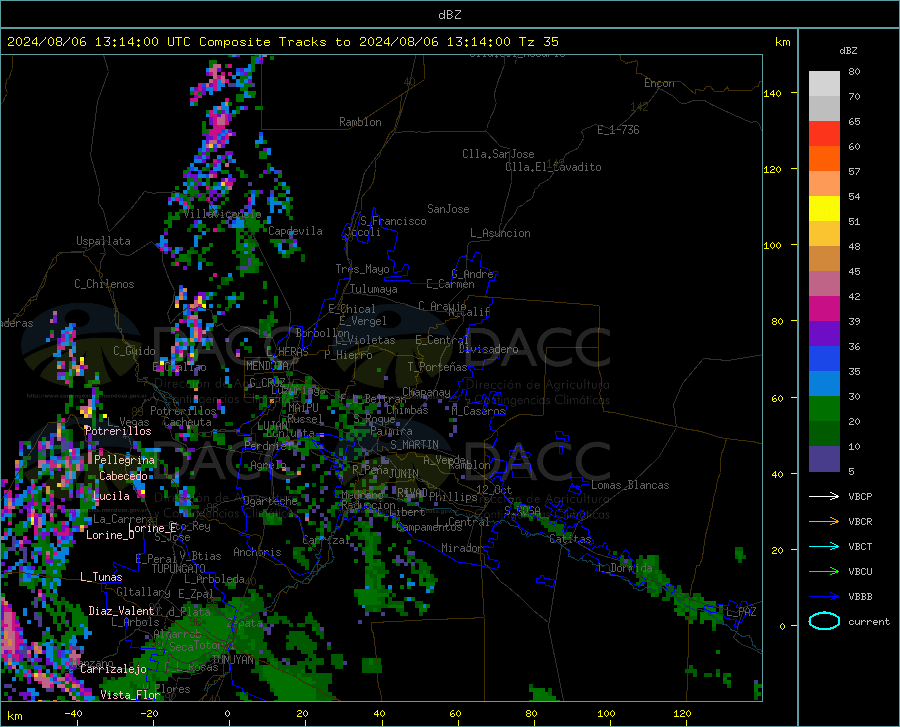Click the S_MARTIN city label

click(x=414, y=445)
